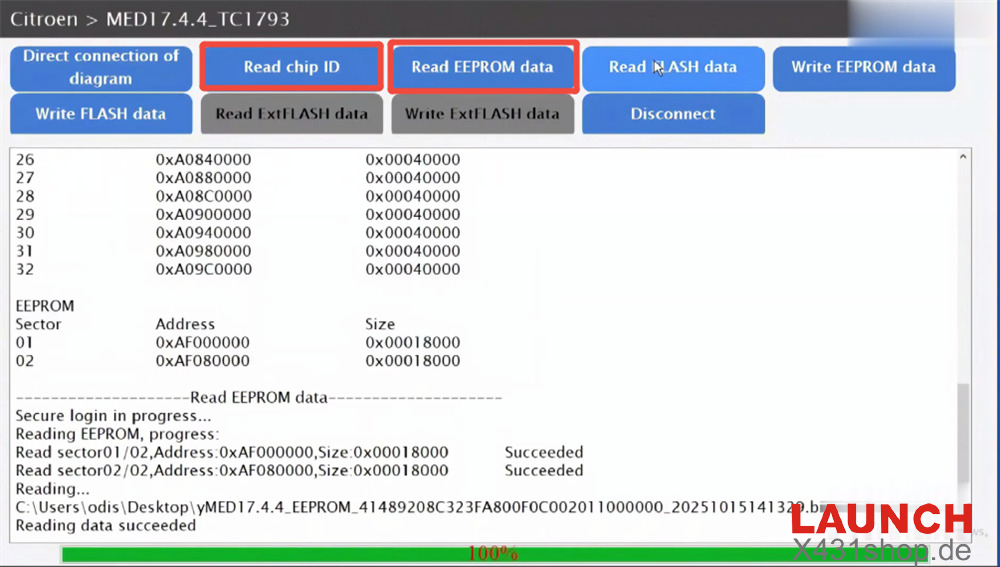The width and height of the screenshot is (1000, 567).
Task: Select sector 31 address 0xA0980000
Action: (x=203, y=251)
